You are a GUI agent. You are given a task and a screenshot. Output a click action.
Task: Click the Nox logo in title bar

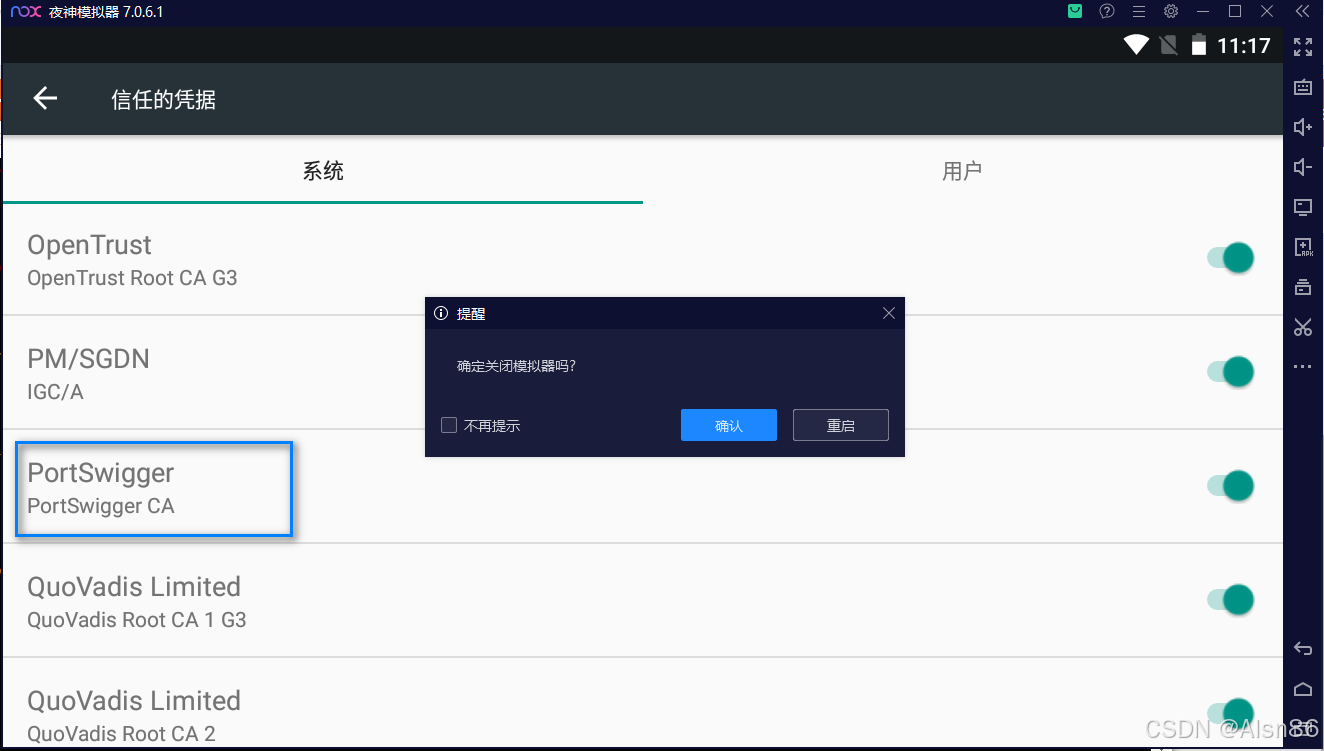[x=25, y=12]
